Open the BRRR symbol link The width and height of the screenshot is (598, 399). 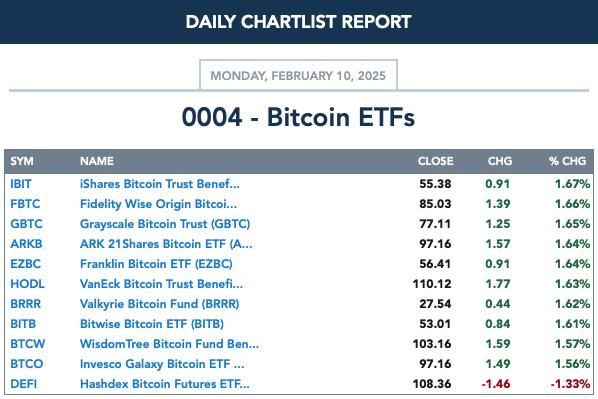pos(26,304)
